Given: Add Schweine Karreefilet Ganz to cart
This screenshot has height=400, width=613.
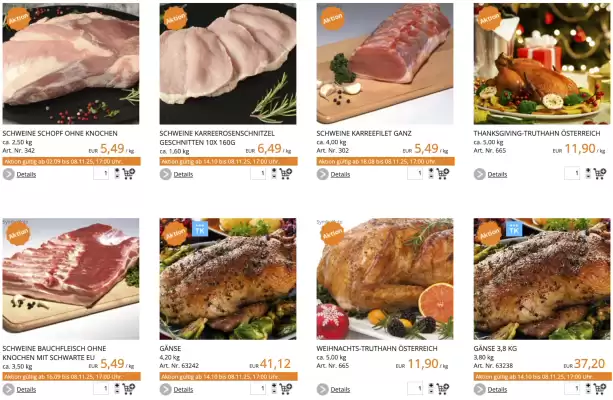Looking at the screenshot, I should click(443, 174).
